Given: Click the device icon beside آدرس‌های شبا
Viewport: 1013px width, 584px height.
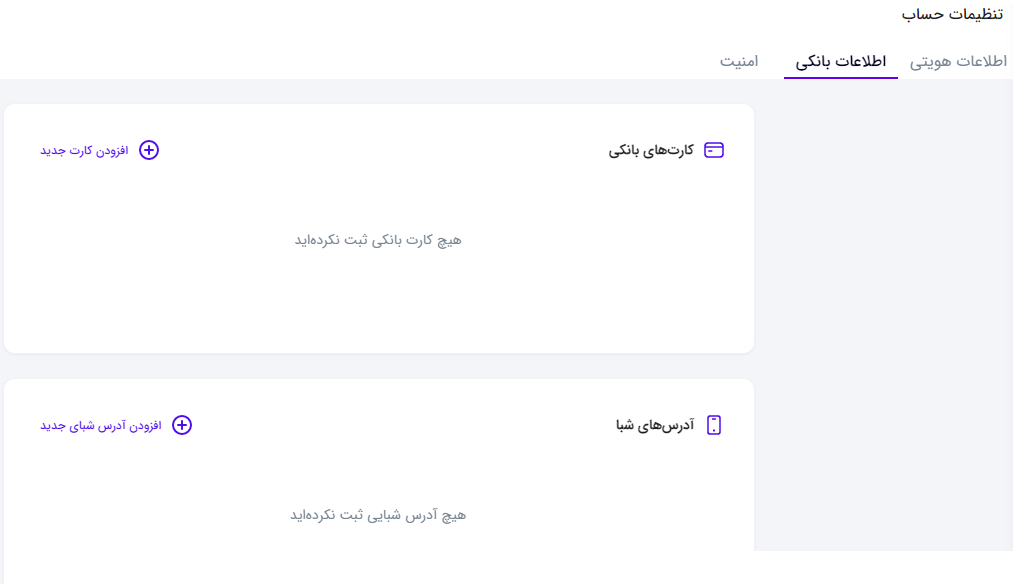Looking at the screenshot, I should coord(713,425).
